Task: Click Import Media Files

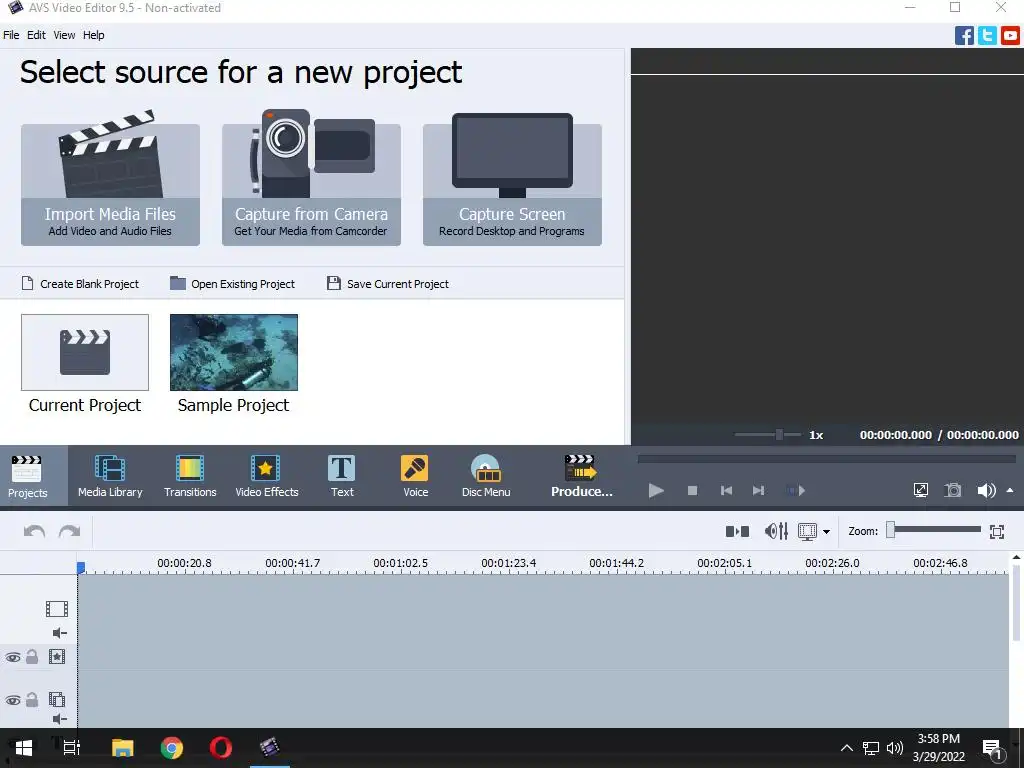Action: [110, 185]
